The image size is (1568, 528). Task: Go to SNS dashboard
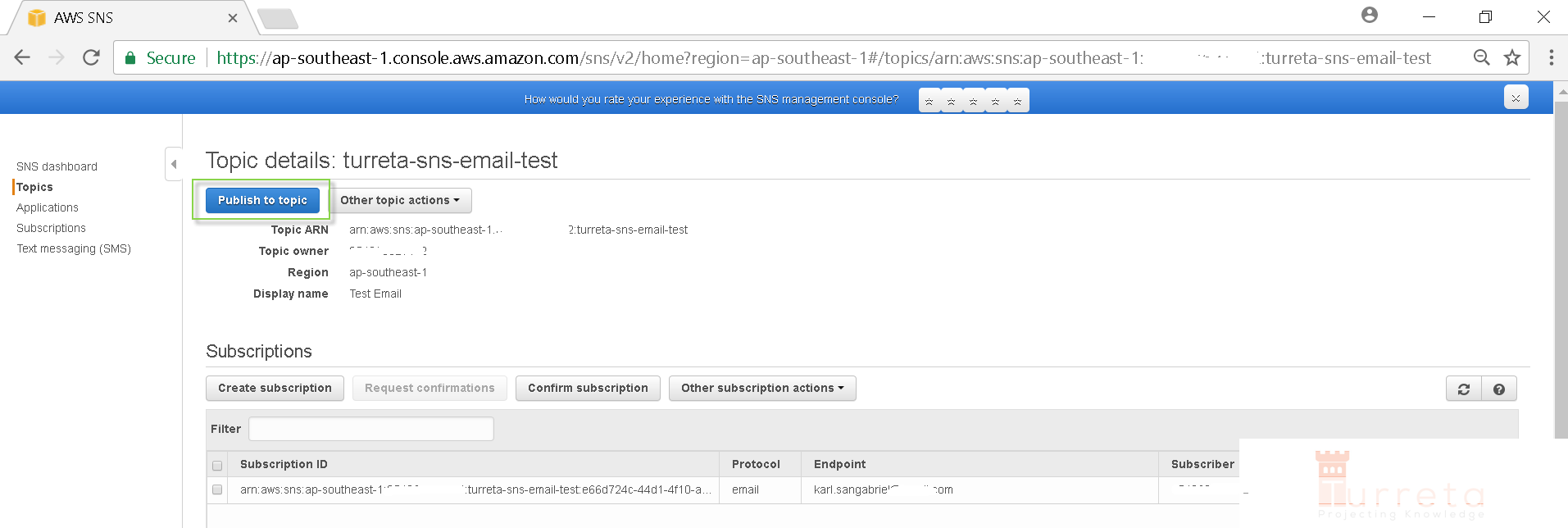(57, 166)
